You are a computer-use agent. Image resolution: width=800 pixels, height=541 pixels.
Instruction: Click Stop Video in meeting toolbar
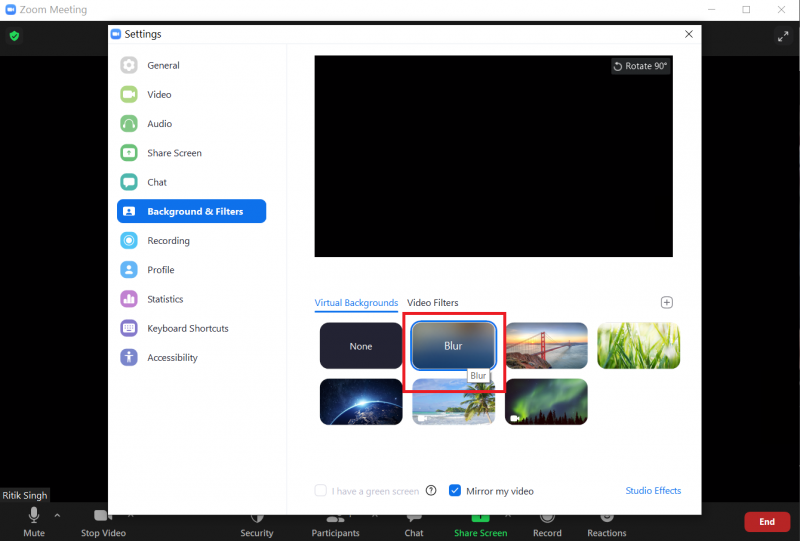point(103,523)
